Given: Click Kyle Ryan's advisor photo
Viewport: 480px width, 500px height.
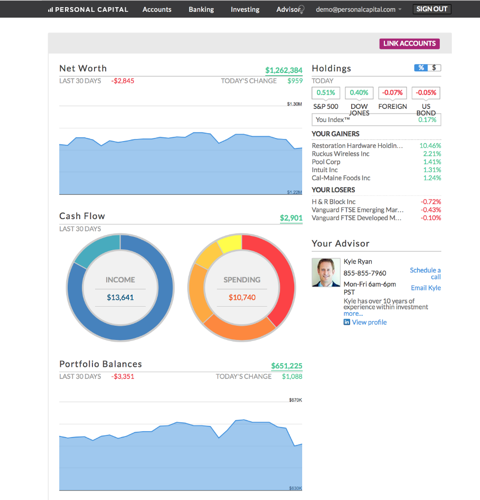Looking at the screenshot, I should (326, 272).
